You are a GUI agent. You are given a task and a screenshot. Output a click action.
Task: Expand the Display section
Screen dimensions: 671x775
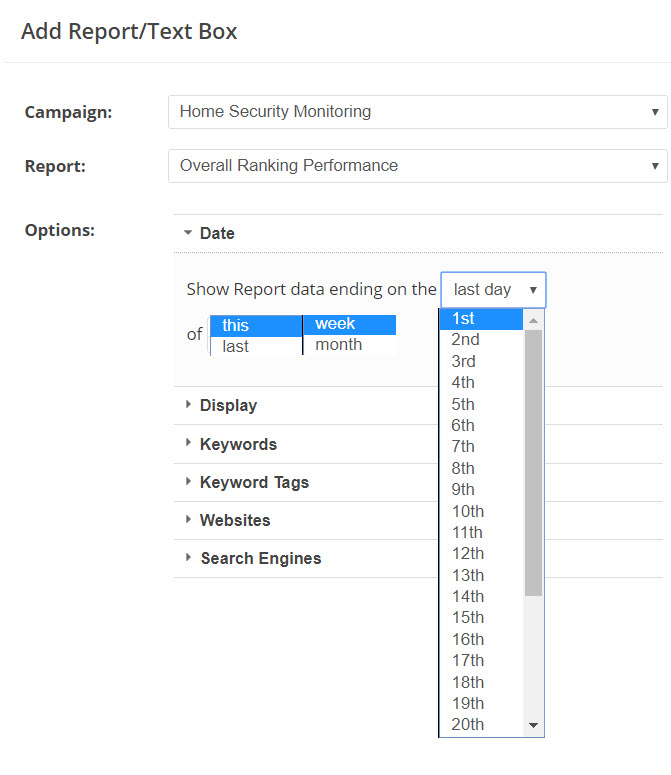228,406
